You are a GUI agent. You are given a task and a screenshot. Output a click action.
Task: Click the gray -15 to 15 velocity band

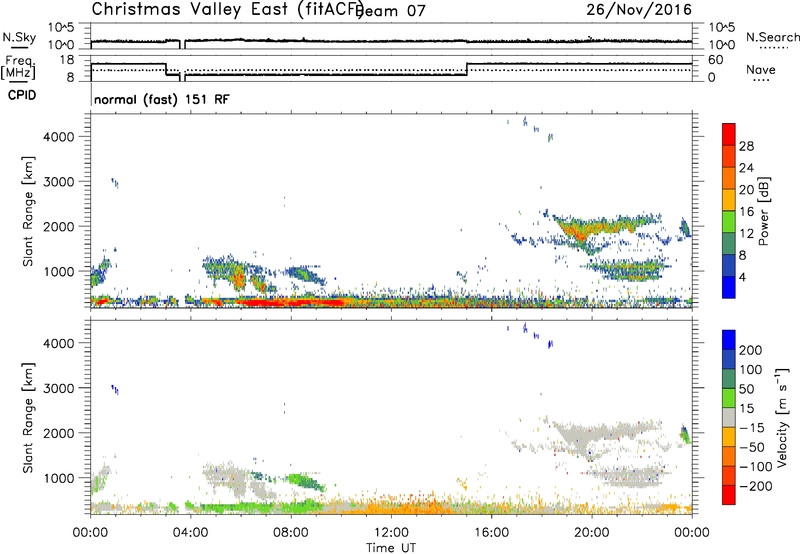(729, 417)
